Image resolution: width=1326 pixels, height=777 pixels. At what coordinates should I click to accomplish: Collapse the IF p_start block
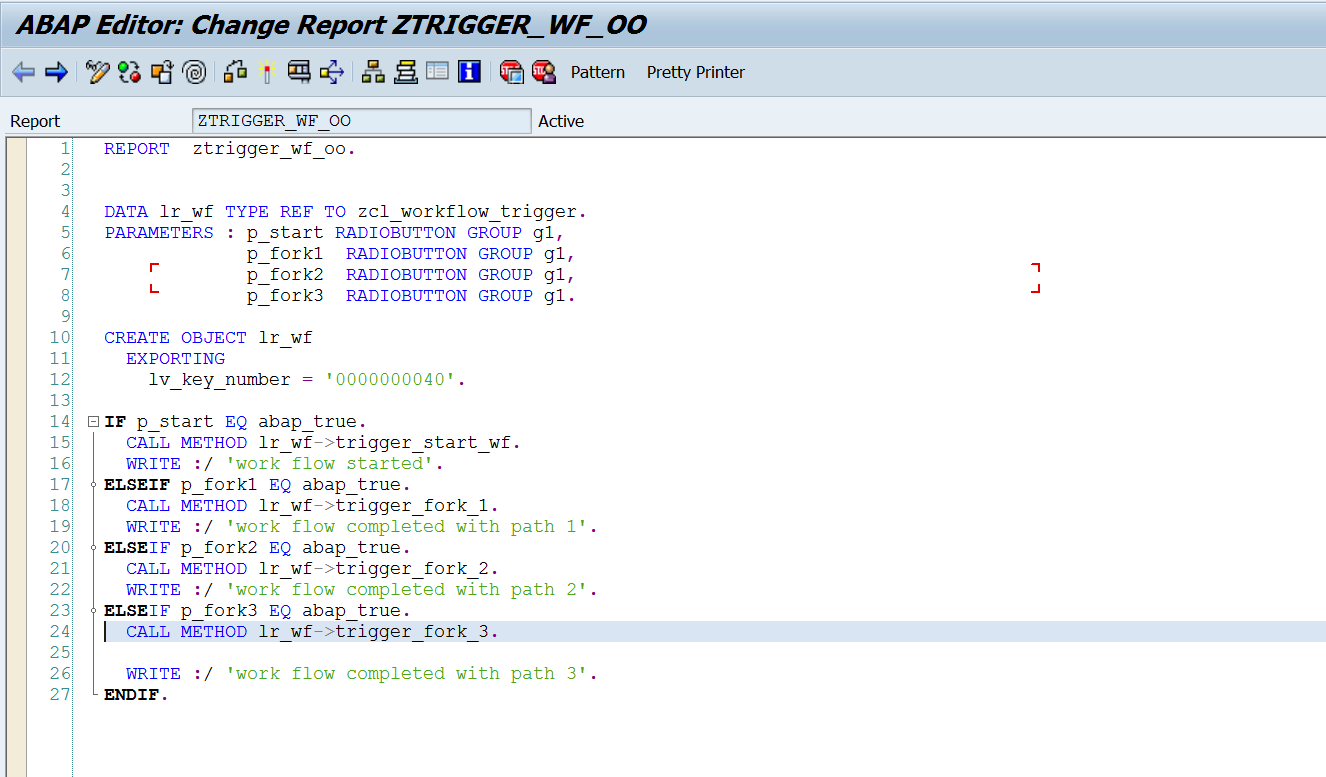93,421
